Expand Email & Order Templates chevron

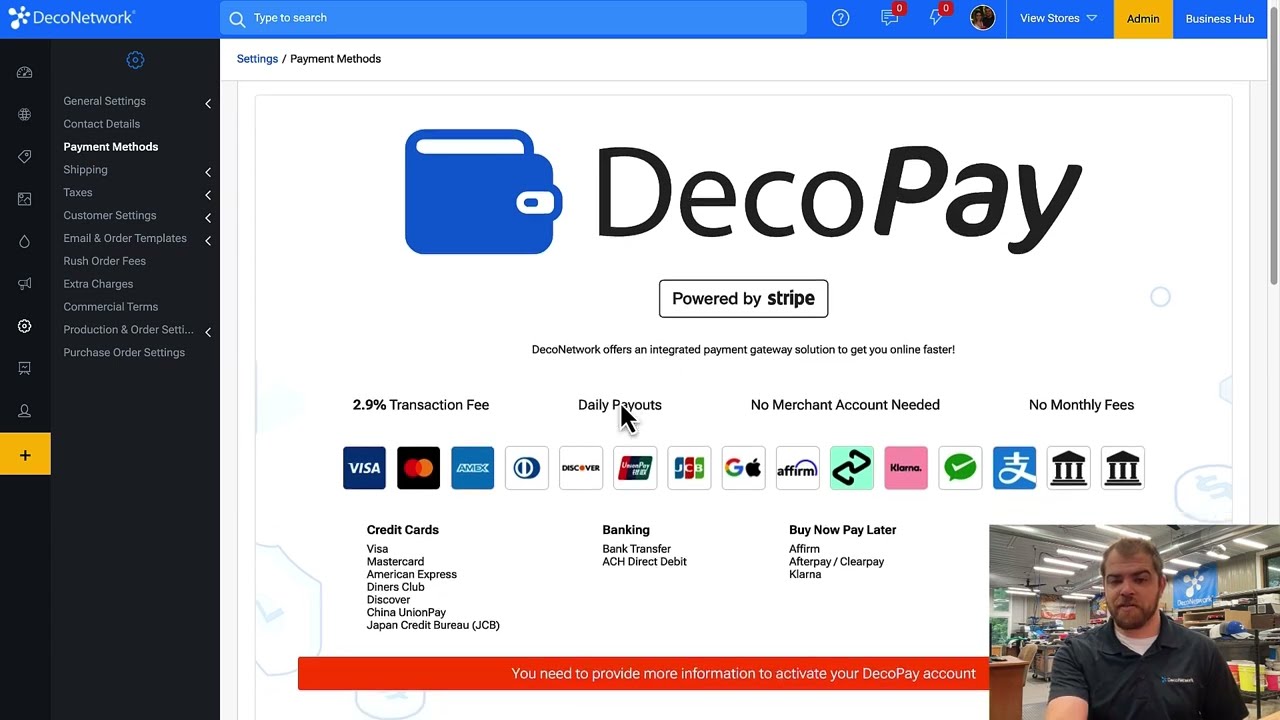point(208,241)
